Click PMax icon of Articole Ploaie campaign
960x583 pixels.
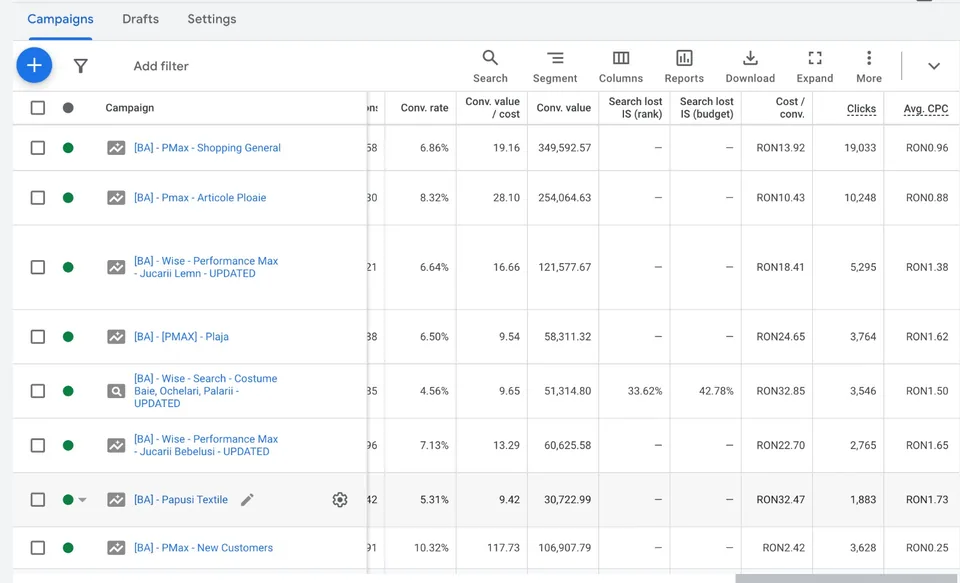pyautogui.click(x=116, y=198)
